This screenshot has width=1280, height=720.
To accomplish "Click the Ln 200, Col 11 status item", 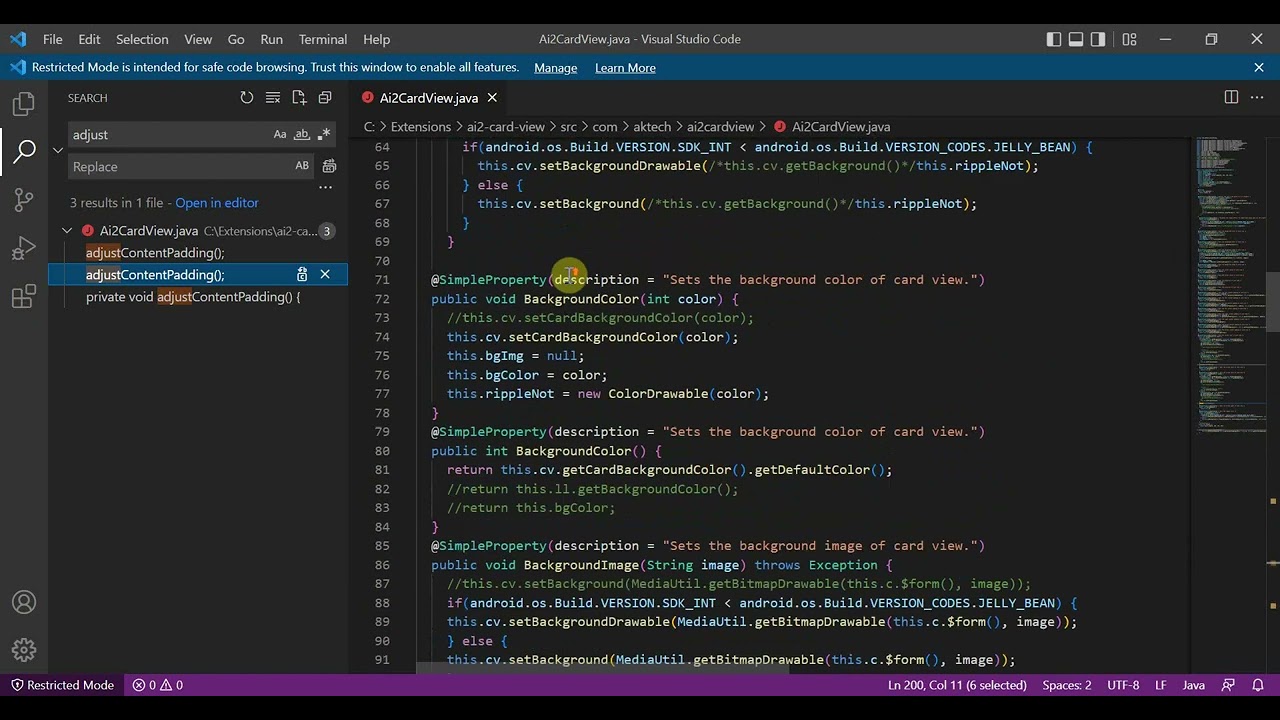I will [x=957, y=685].
